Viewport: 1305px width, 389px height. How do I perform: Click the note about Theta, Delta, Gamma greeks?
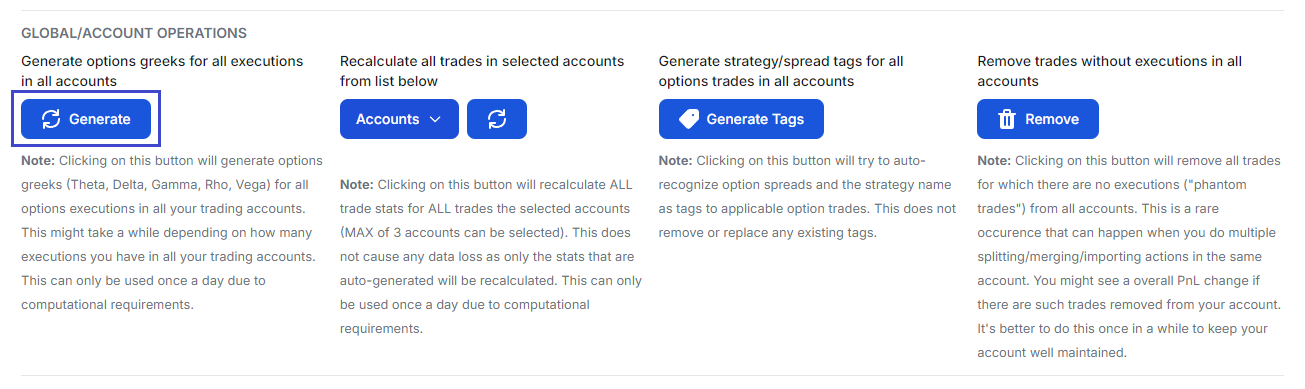click(172, 232)
